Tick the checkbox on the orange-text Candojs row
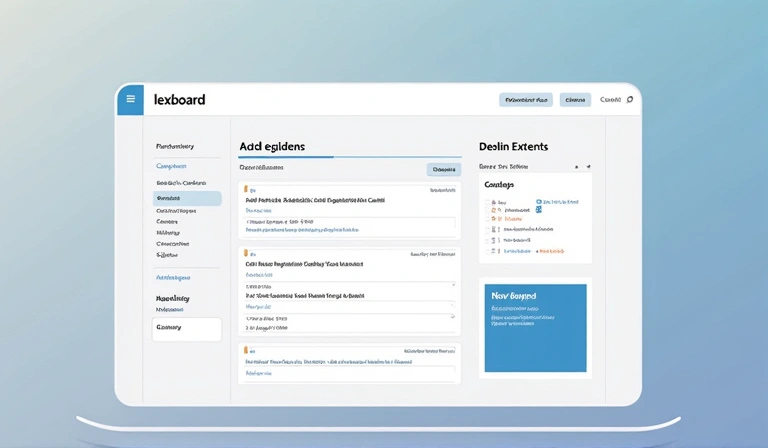The width and height of the screenshot is (768, 448). (x=487, y=219)
